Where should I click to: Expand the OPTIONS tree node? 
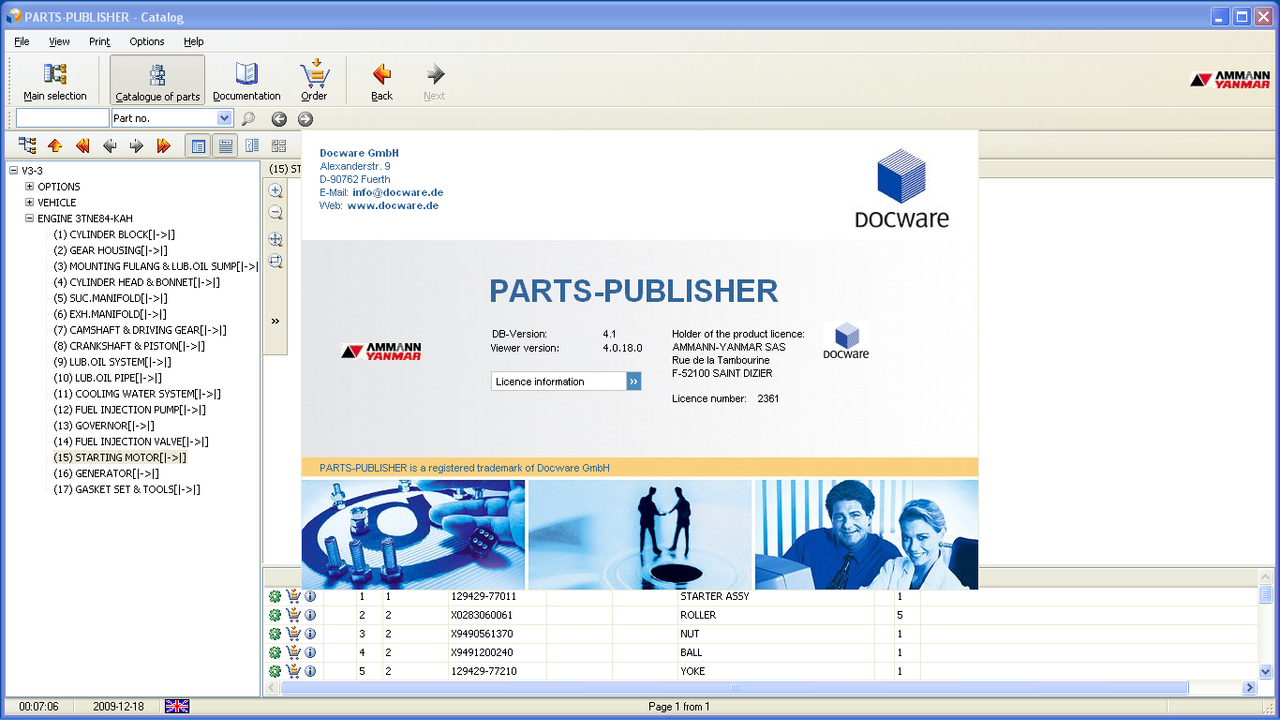(x=30, y=187)
